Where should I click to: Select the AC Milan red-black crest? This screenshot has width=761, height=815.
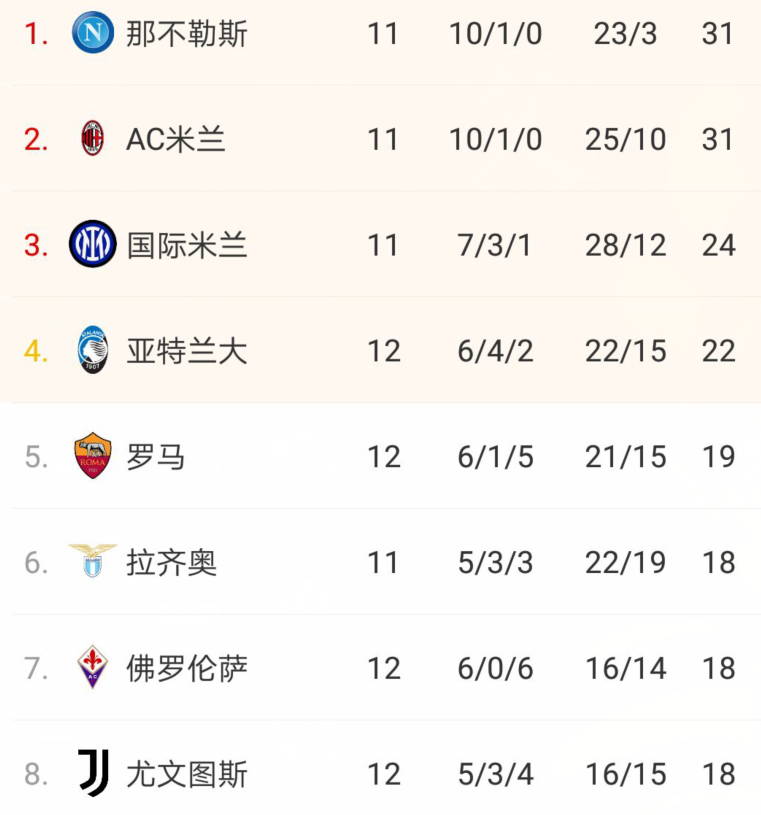(93, 138)
